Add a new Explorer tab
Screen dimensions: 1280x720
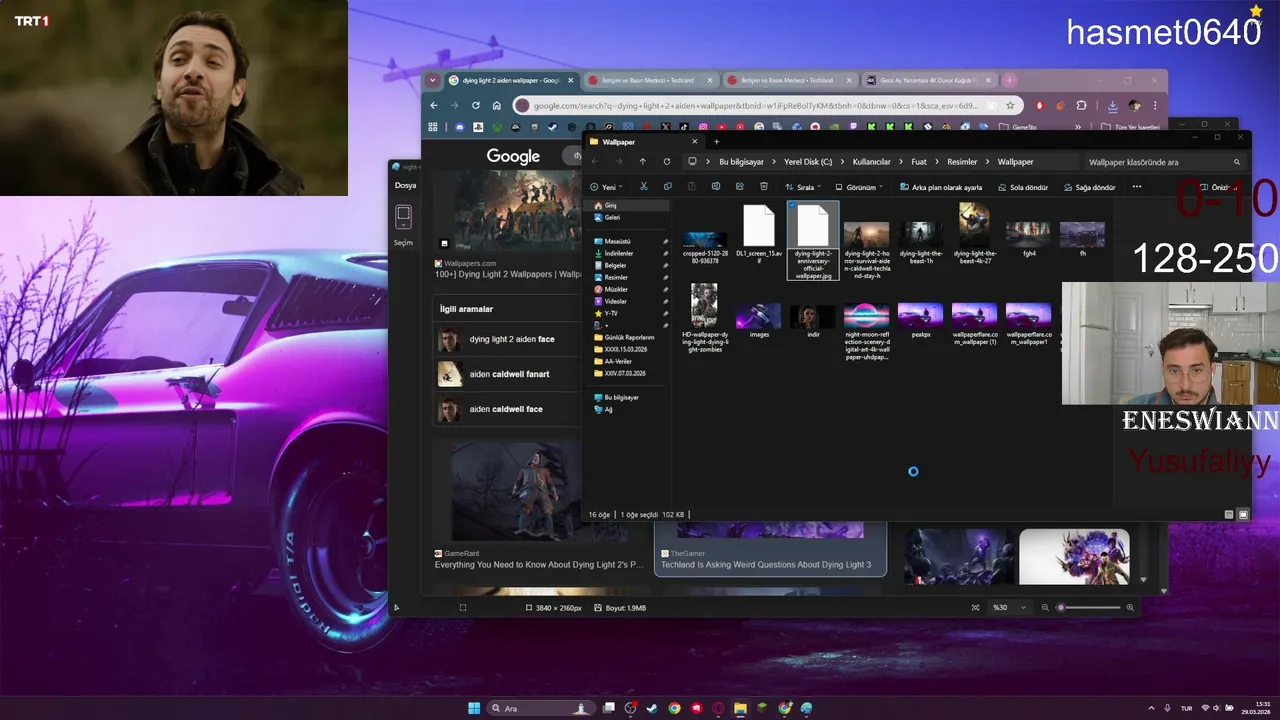click(x=716, y=142)
